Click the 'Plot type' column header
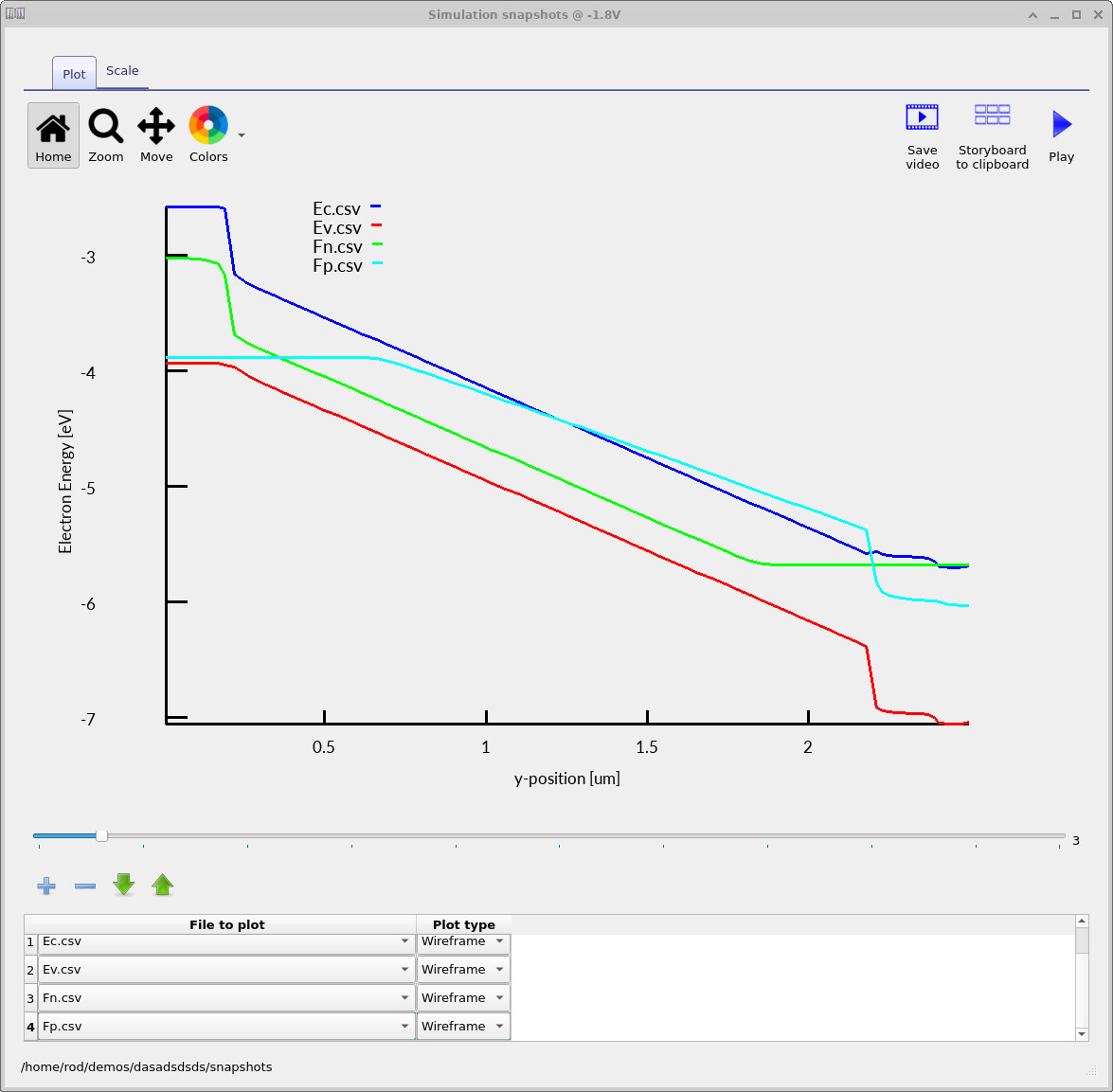This screenshot has height=1092, width=1113. pos(463,924)
